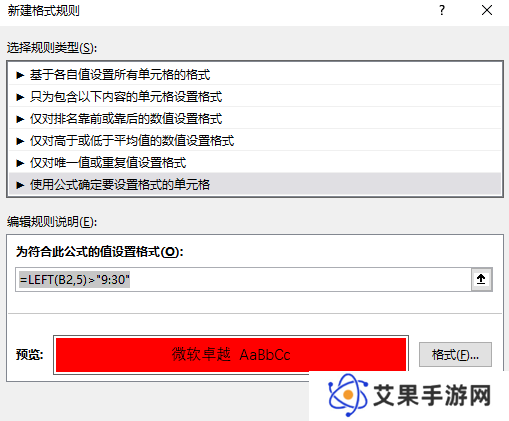Click arrow beside 使用公式确定要设置格式的单元格

click(20, 185)
